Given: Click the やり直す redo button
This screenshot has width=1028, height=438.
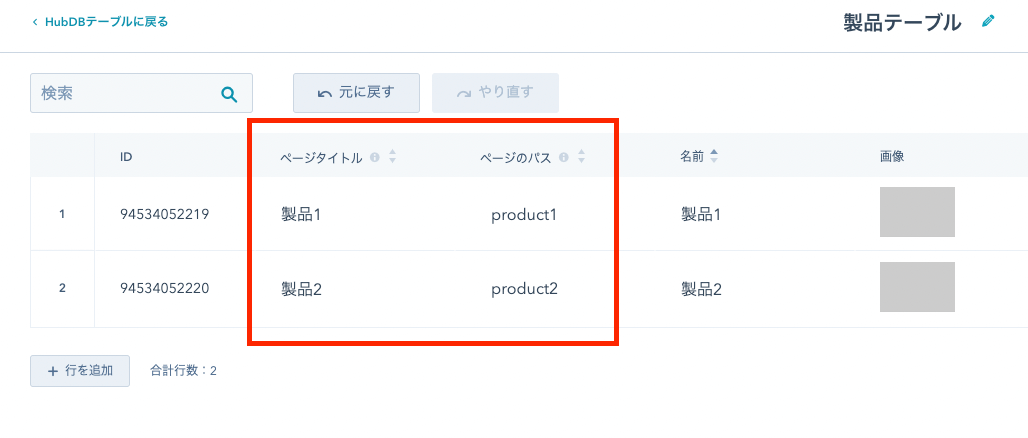Looking at the screenshot, I should (495, 93).
